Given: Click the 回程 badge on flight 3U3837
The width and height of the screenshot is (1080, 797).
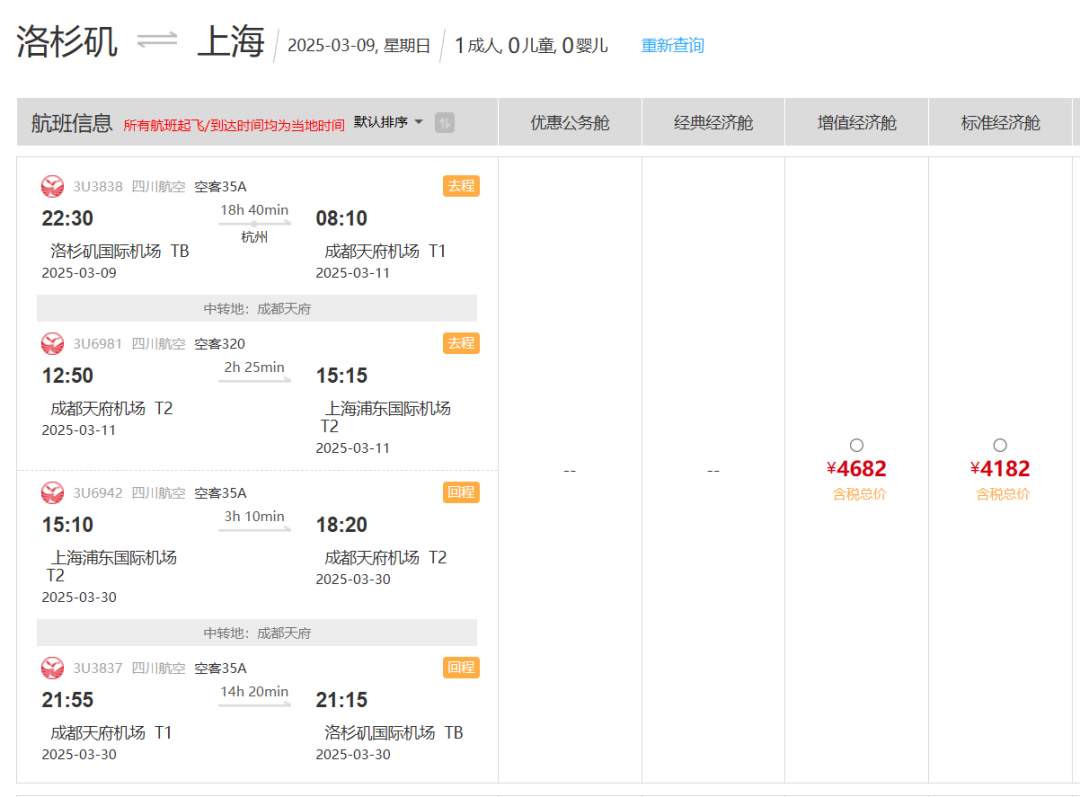Looking at the screenshot, I should click(461, 667).
